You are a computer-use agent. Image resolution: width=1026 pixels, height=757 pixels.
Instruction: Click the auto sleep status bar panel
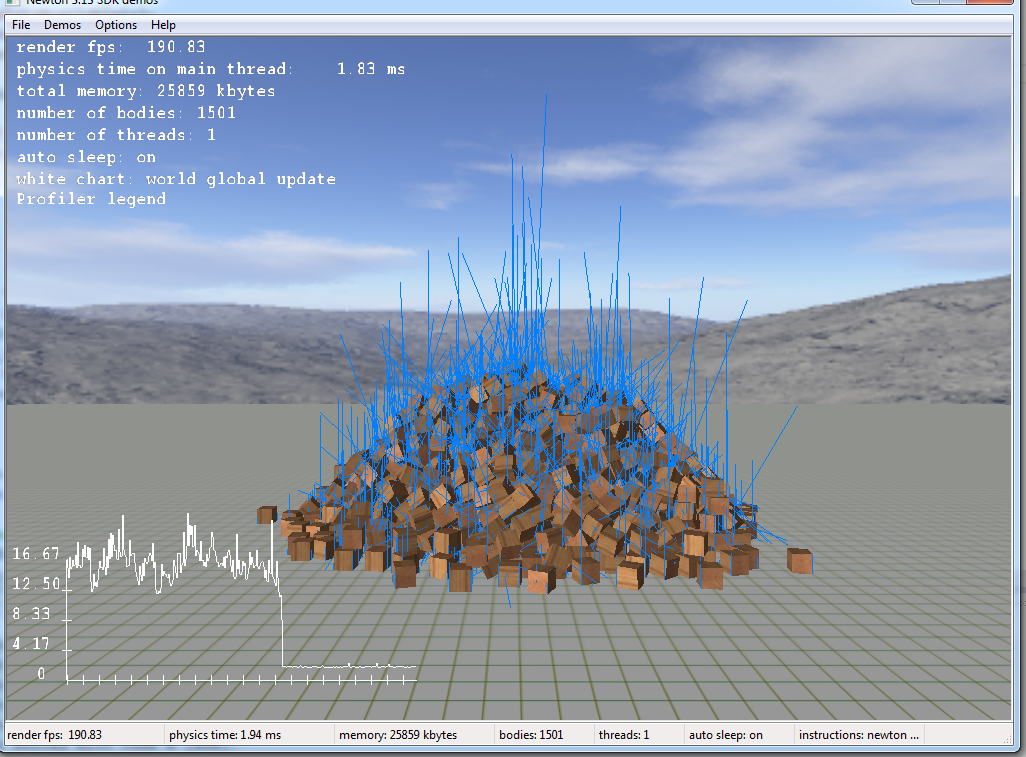click(x=726, y=735)
